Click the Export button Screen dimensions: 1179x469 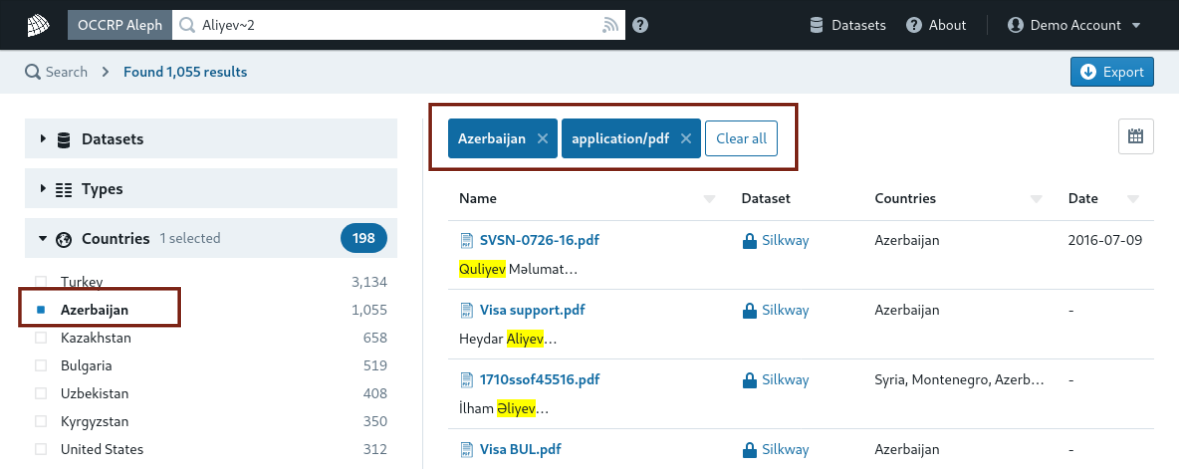tap(1112, 72)
